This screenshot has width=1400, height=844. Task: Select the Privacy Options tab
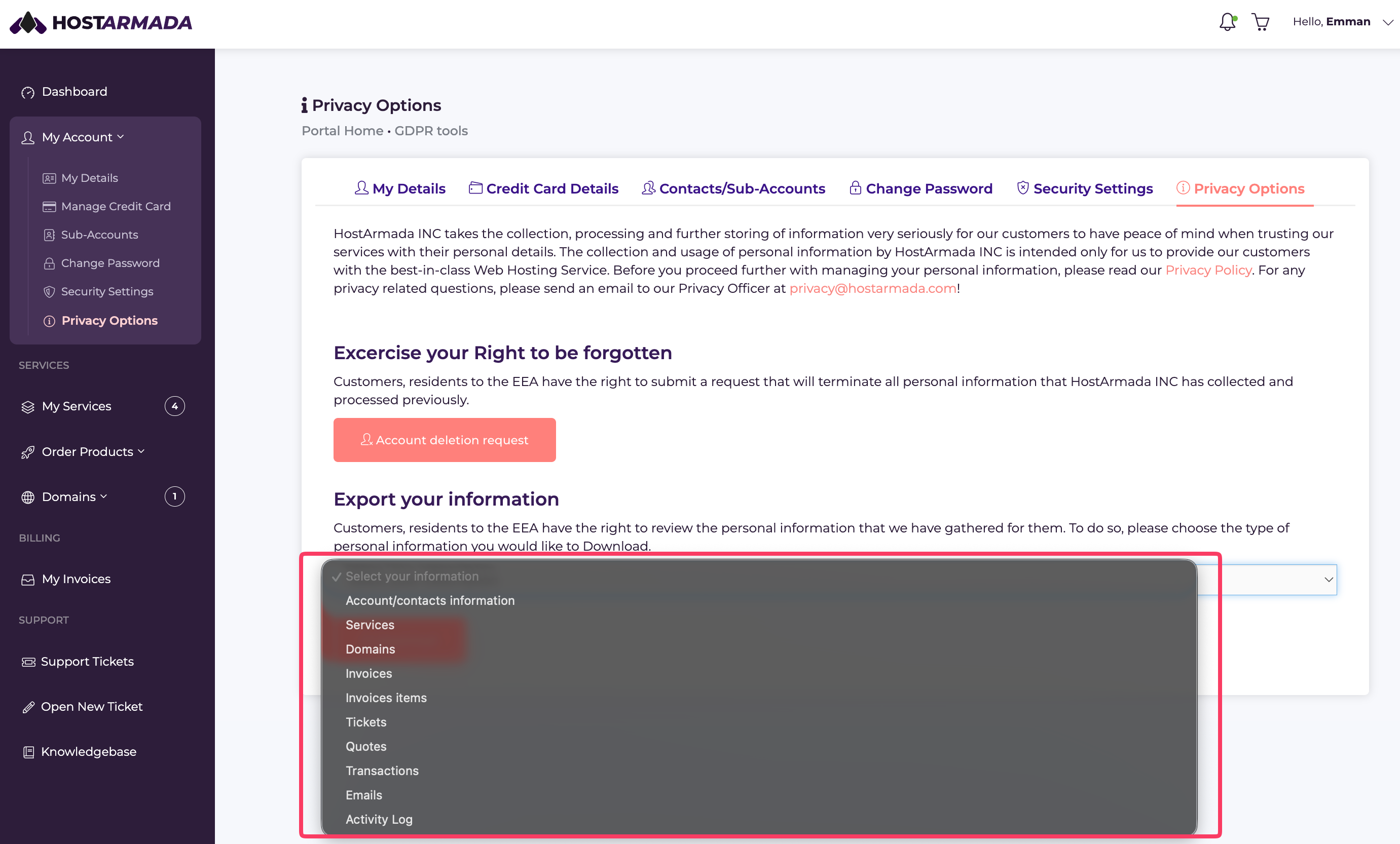[x=1240, y=188]
